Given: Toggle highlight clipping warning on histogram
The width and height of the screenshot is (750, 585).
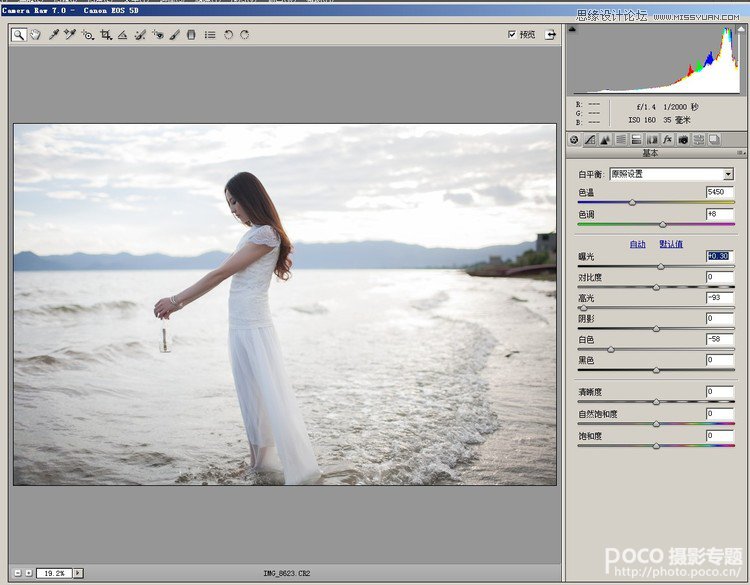Looking at the screenshot, I should point(741,30).
